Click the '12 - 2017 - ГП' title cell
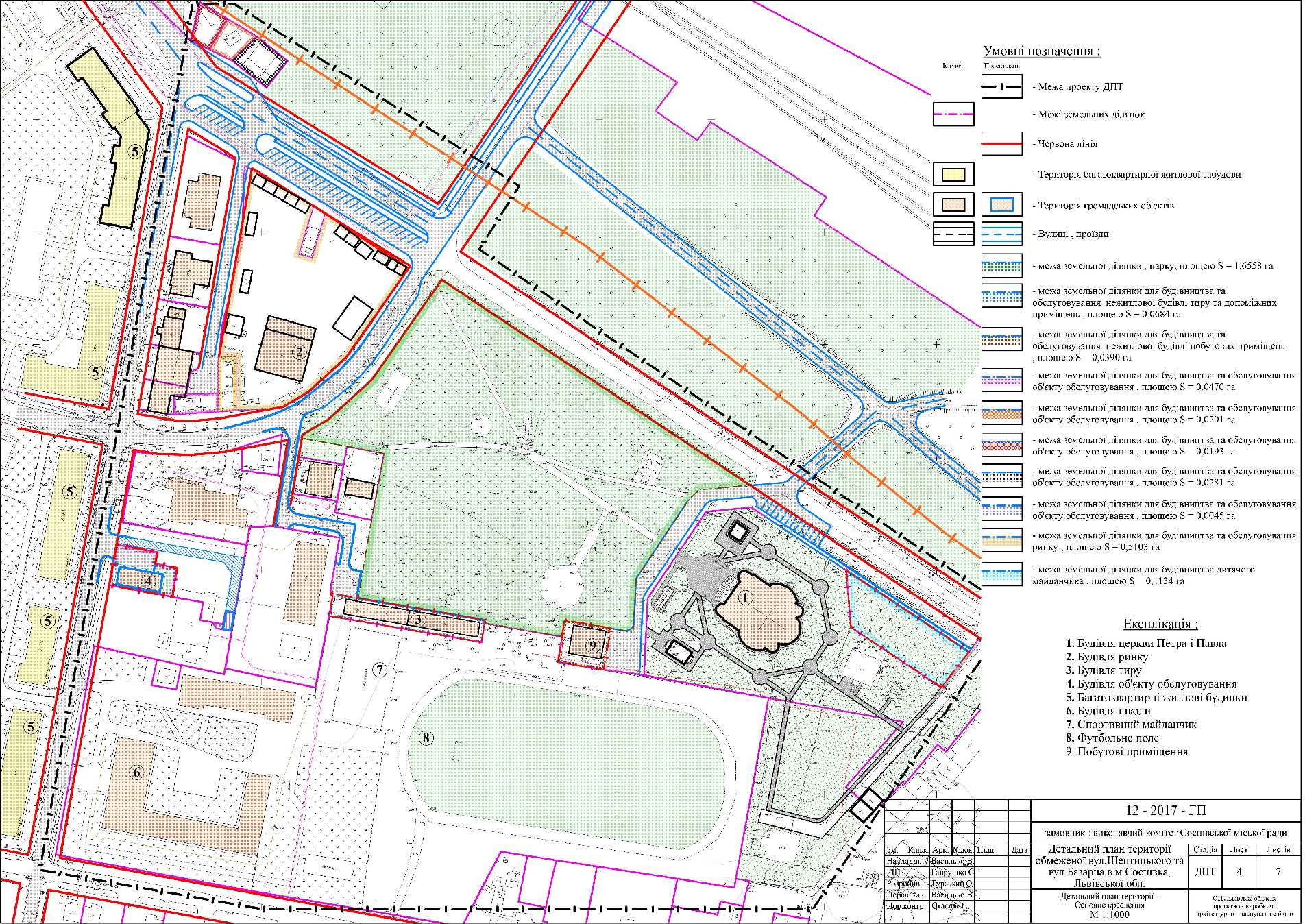The image size is (1316, 924). 1165,810
